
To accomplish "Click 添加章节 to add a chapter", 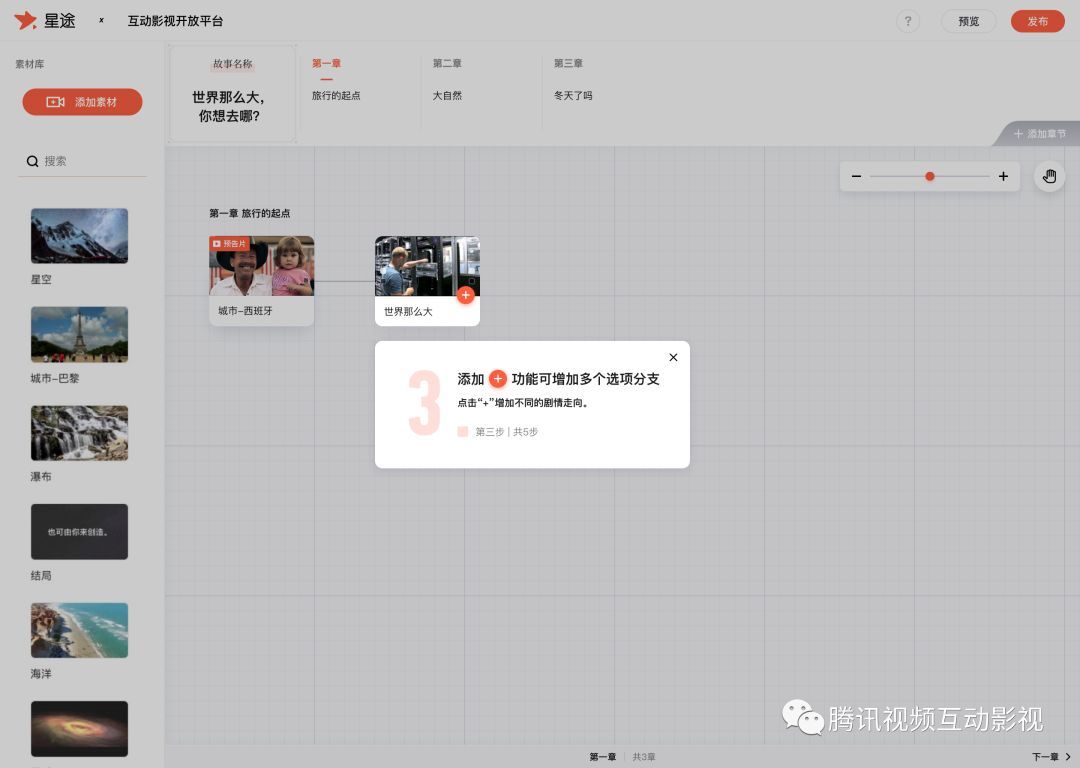I will coord(1039,134).
